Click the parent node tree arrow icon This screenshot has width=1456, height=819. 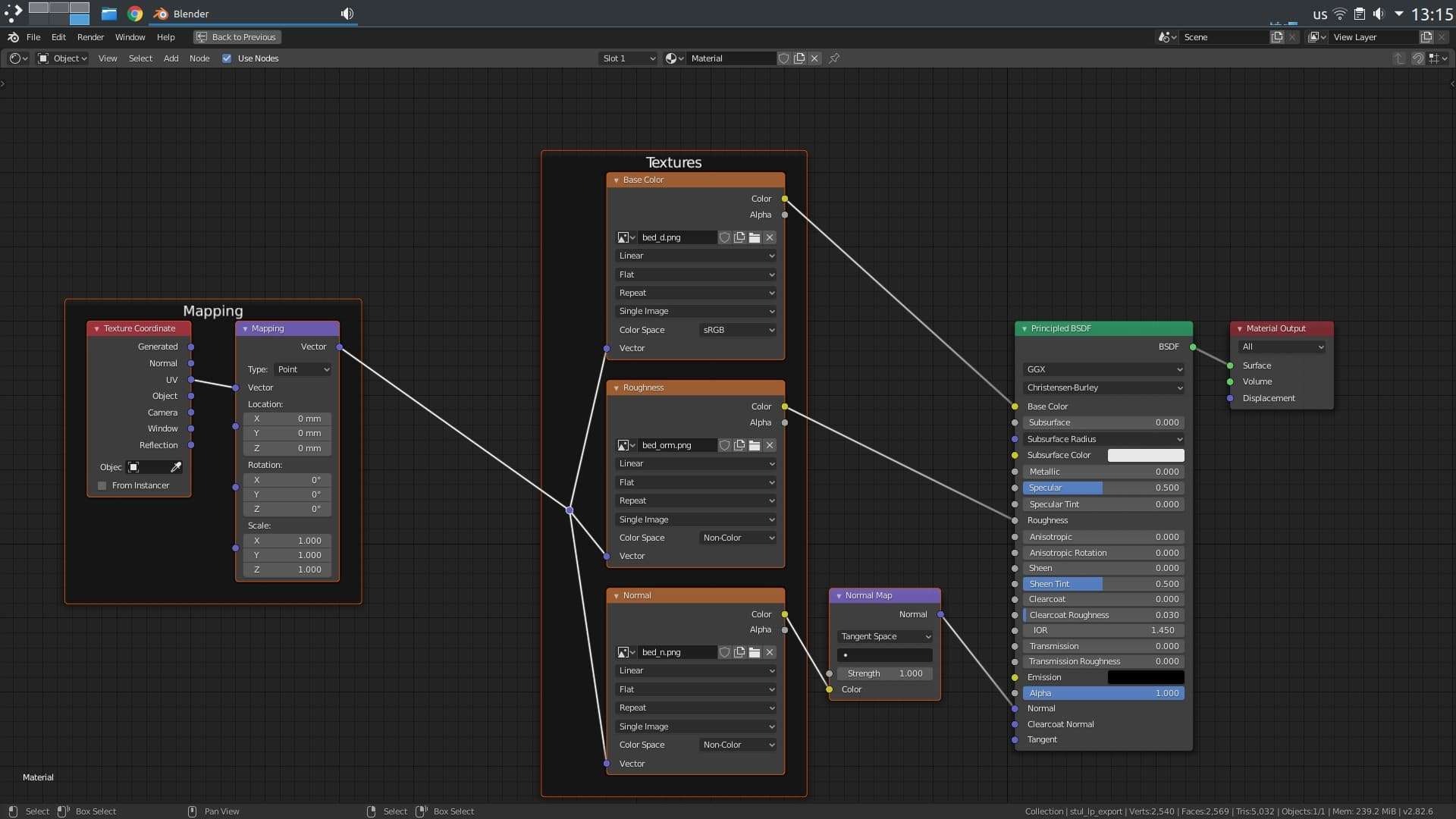tap(1399, 58)
